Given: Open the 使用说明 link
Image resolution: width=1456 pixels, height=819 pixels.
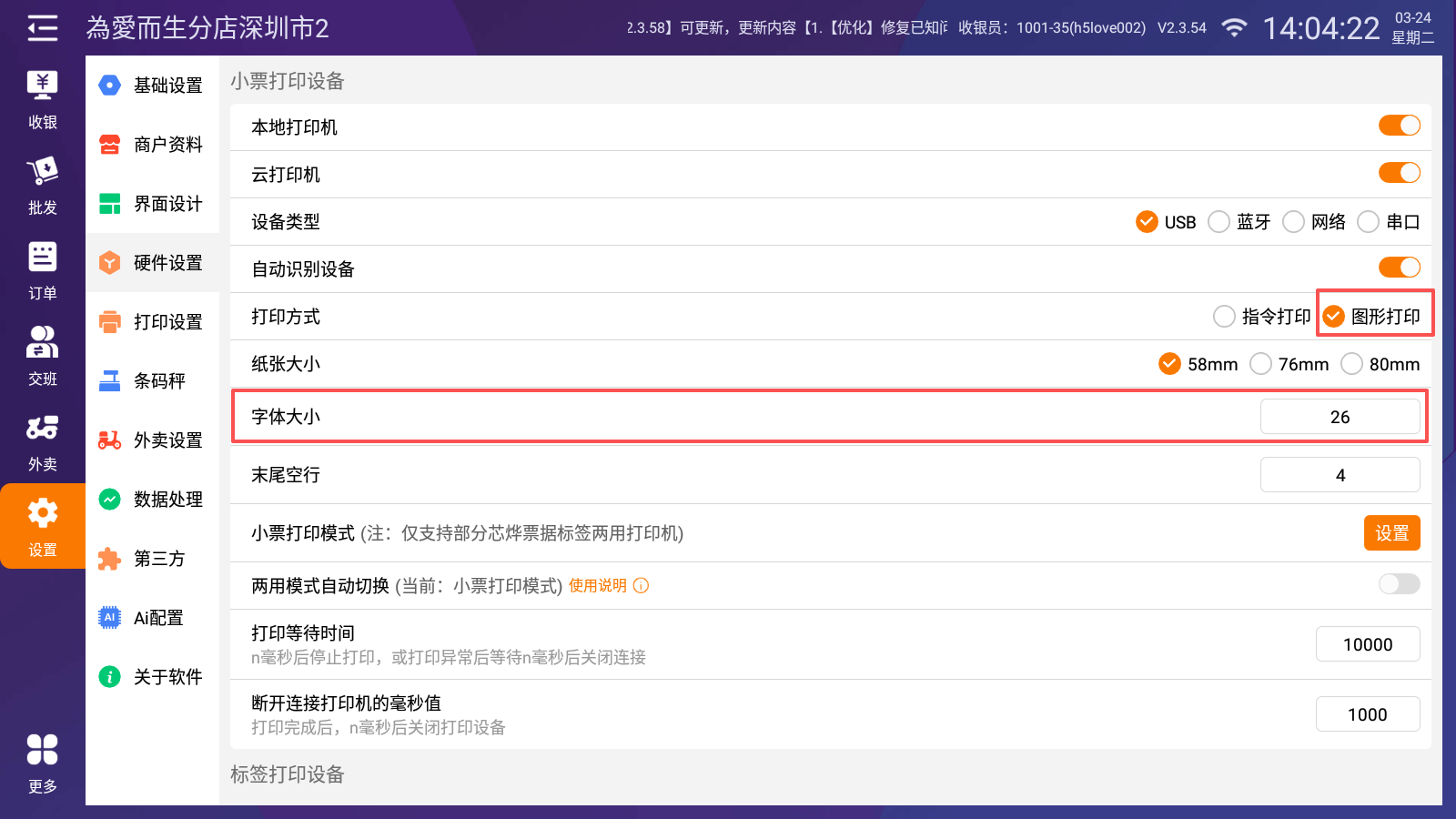Looking at the screenshot, I should [x=598, y=586].
